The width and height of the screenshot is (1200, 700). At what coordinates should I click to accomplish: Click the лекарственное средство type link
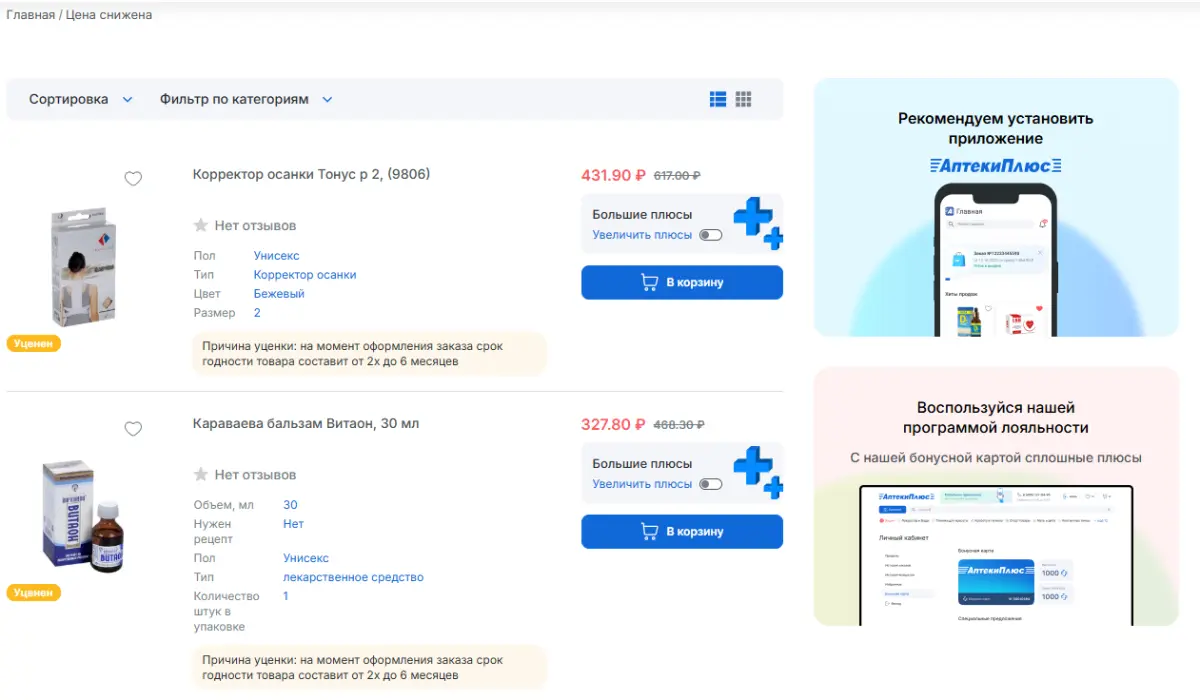point(353,577)
